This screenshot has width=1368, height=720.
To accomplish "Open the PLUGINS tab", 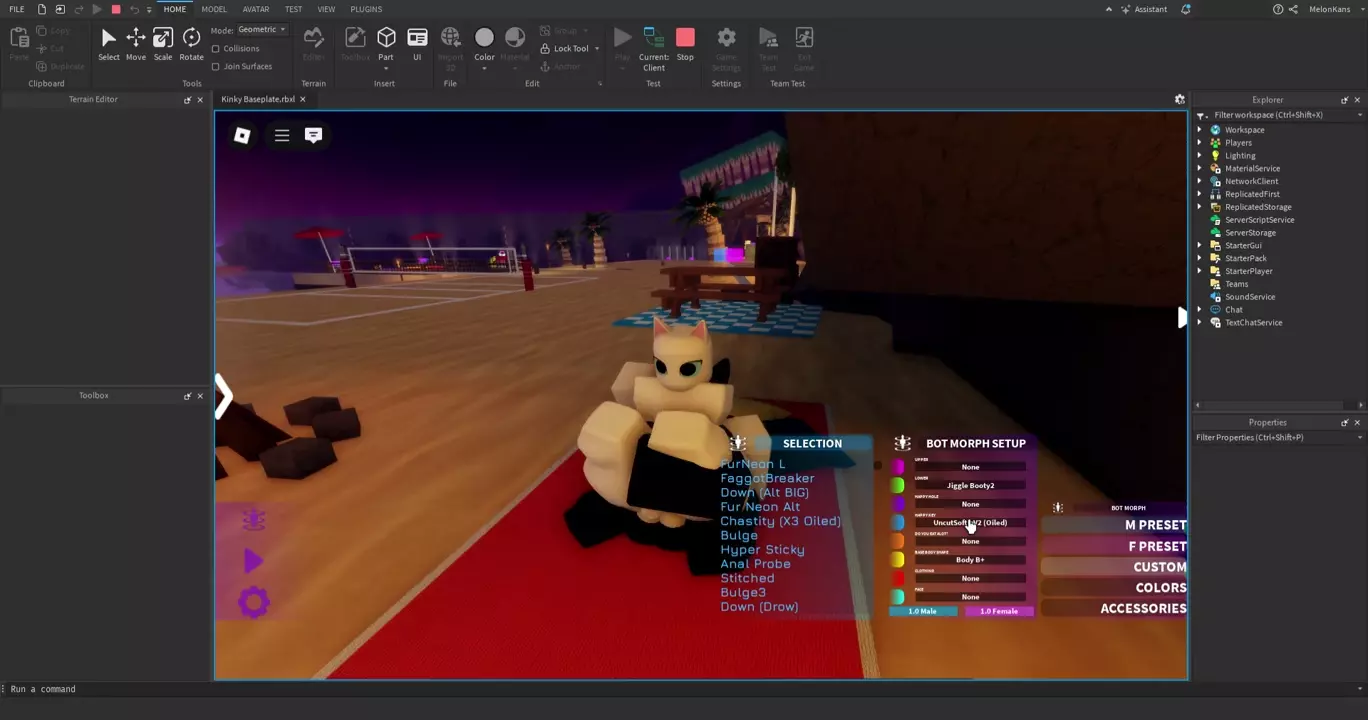I will click(366, 9).
